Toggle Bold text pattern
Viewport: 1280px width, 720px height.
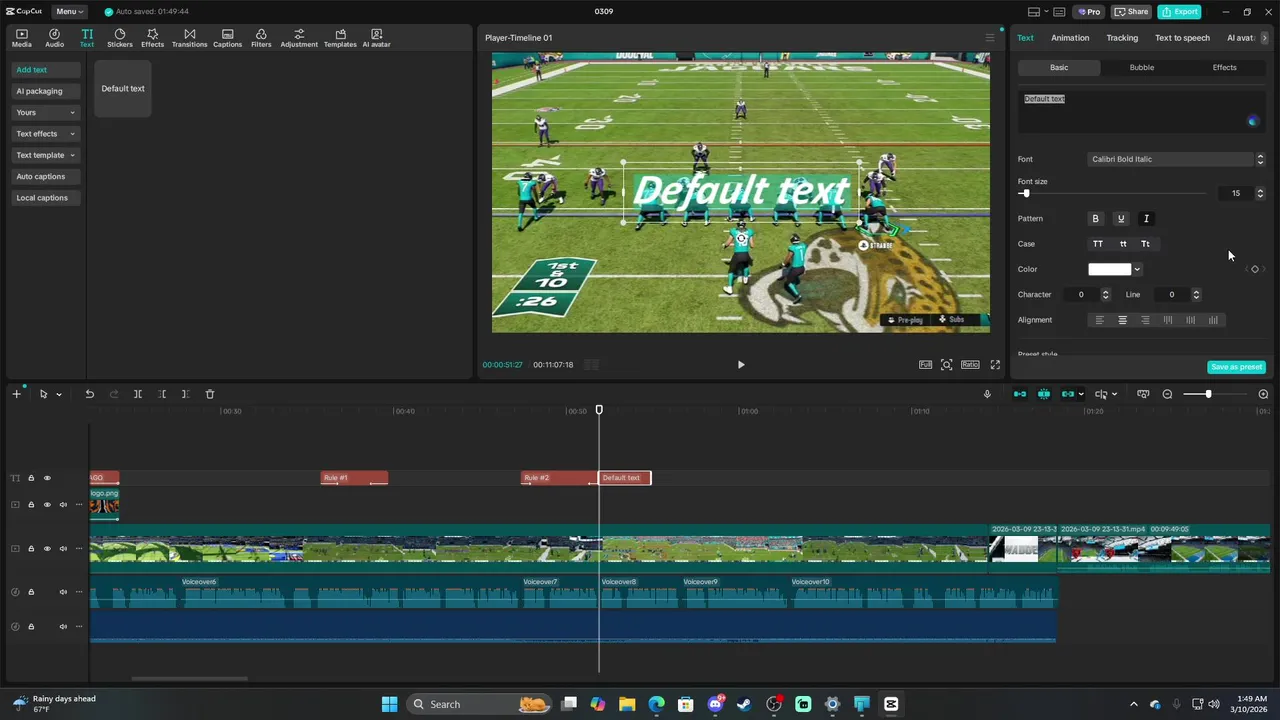pos(1095,219)
